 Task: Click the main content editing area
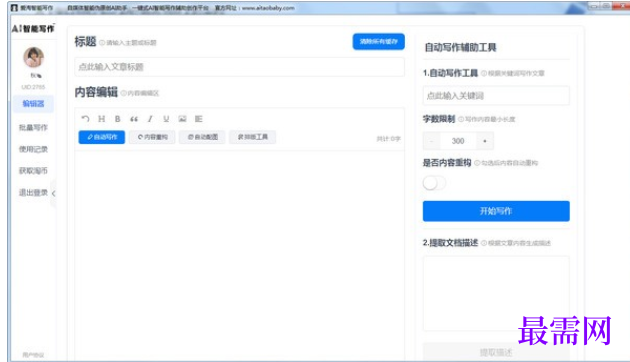pyautogui.click(x=239, y=255)
